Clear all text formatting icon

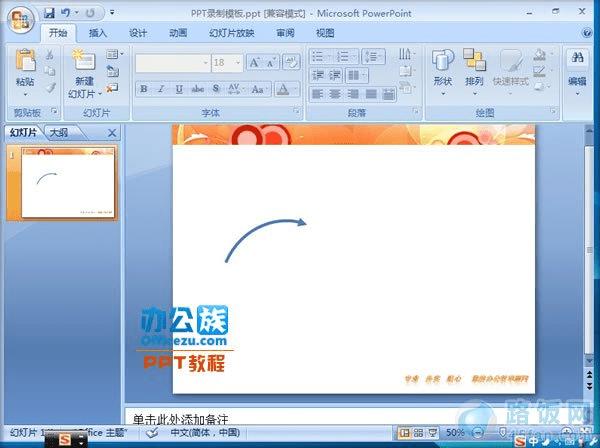(x=291, y=62)
